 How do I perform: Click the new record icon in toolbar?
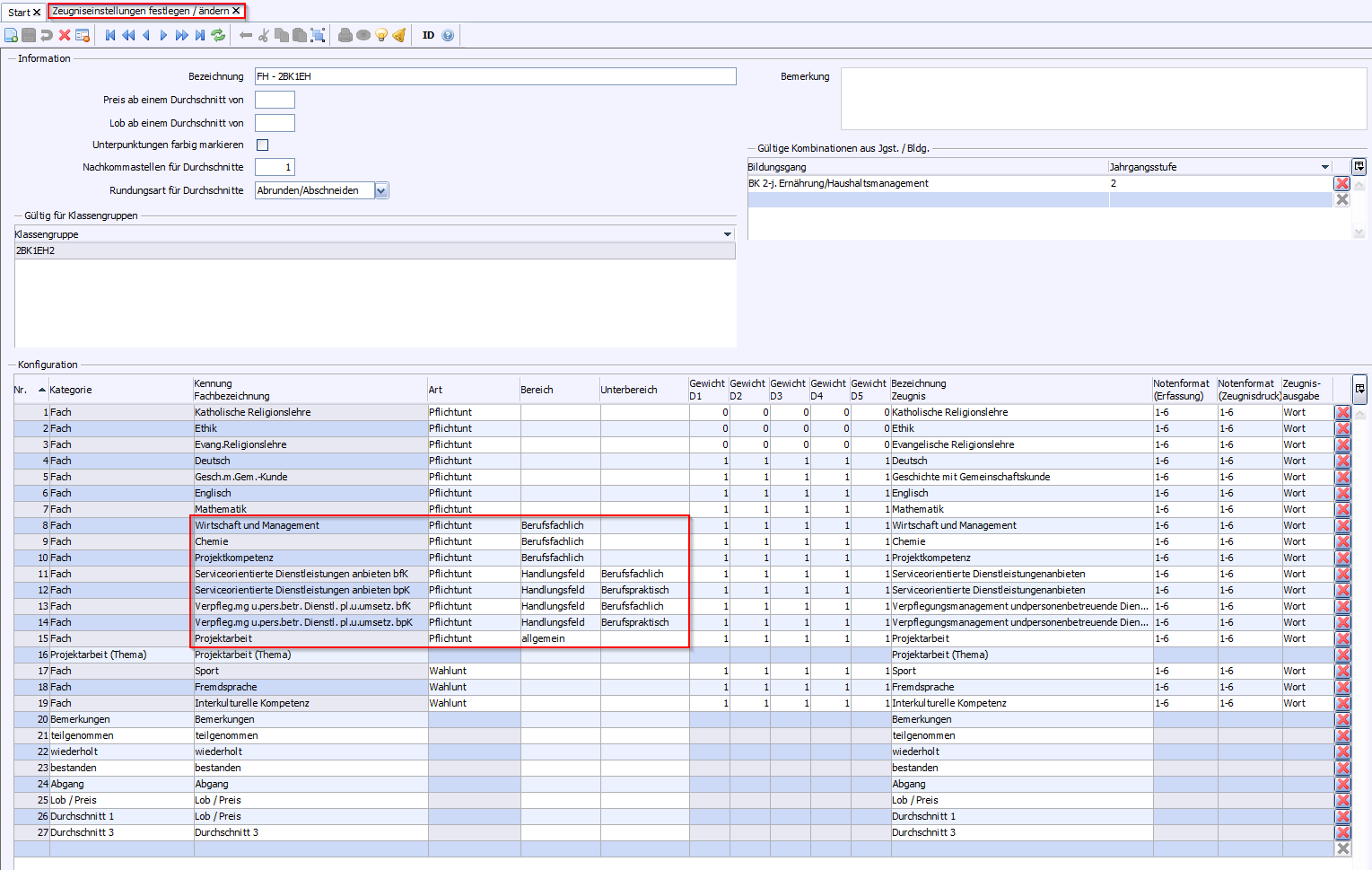11,35
